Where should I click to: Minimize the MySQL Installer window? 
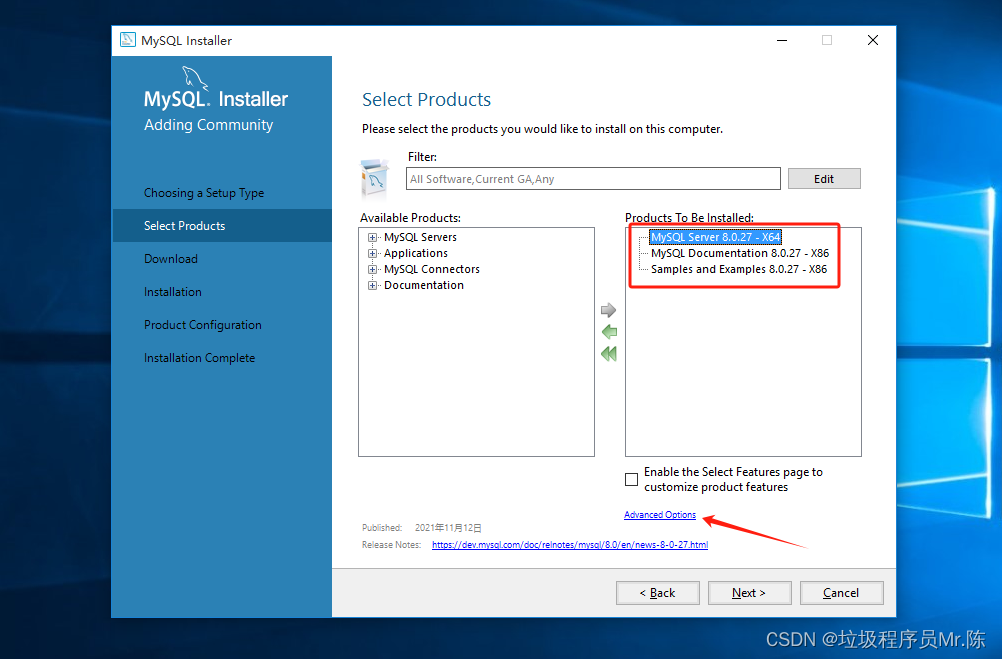click(782, 40)
